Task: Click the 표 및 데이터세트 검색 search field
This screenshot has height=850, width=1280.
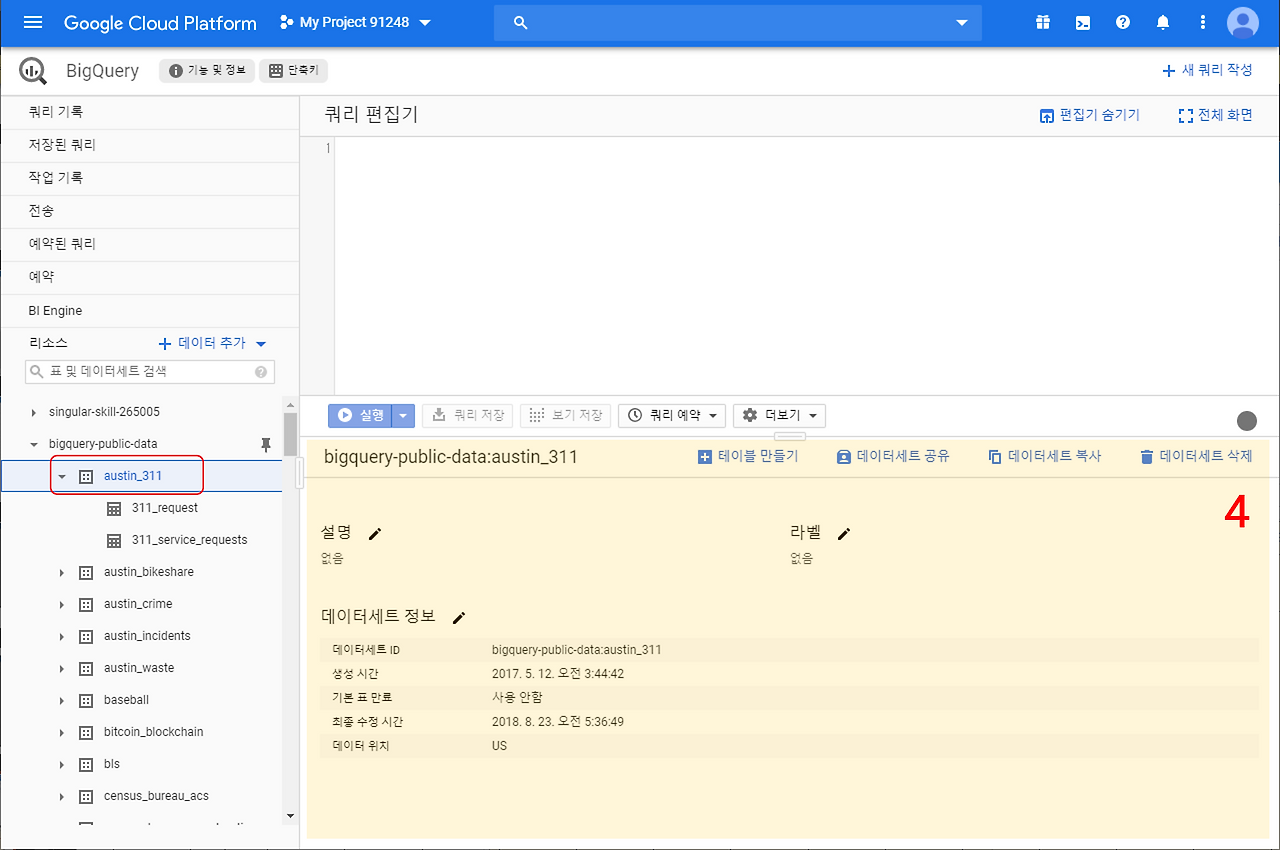Action: pyautogui.click(x=150, y=371)
